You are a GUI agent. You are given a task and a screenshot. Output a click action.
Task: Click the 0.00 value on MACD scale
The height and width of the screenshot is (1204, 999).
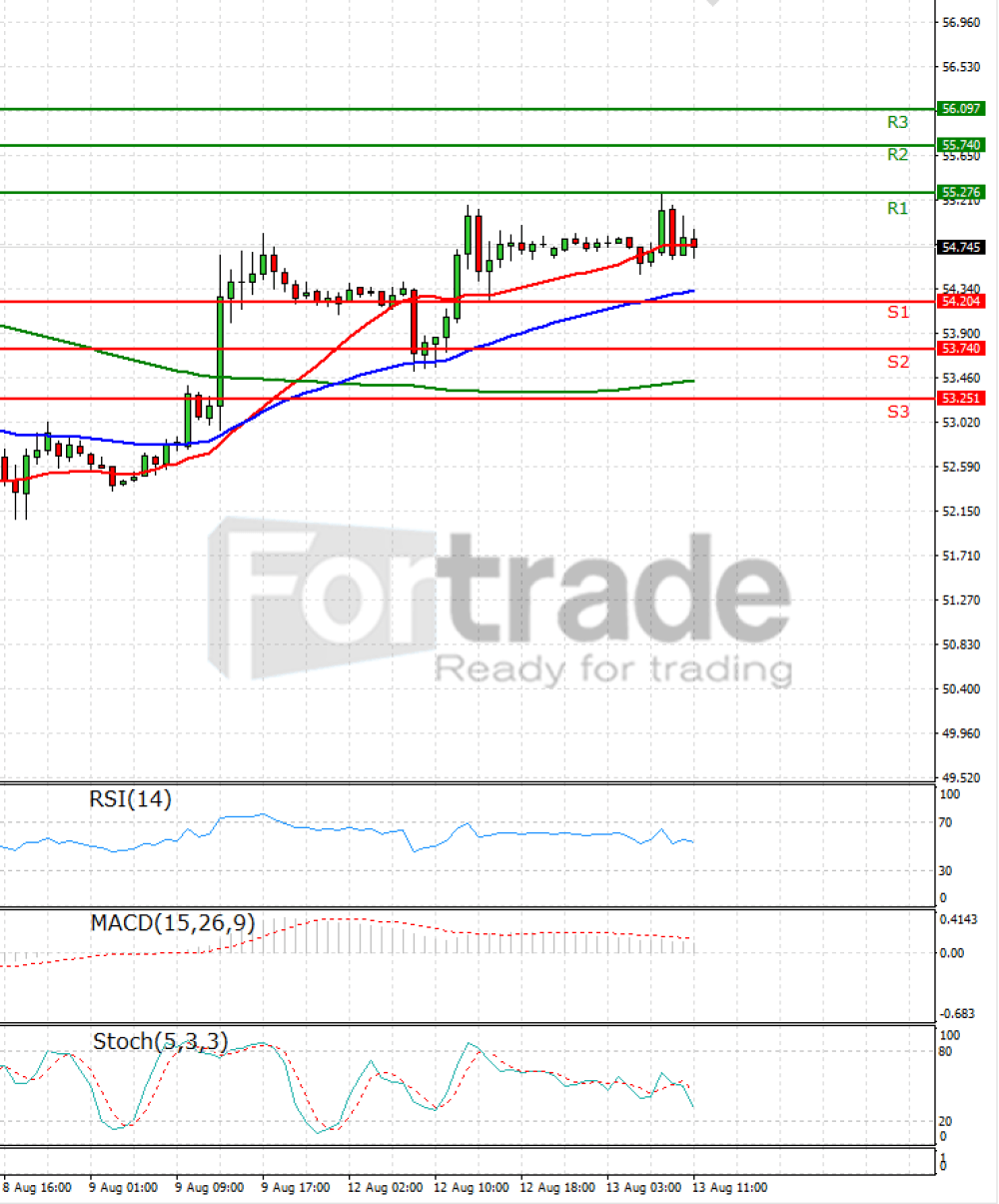[x=951, y=953]
